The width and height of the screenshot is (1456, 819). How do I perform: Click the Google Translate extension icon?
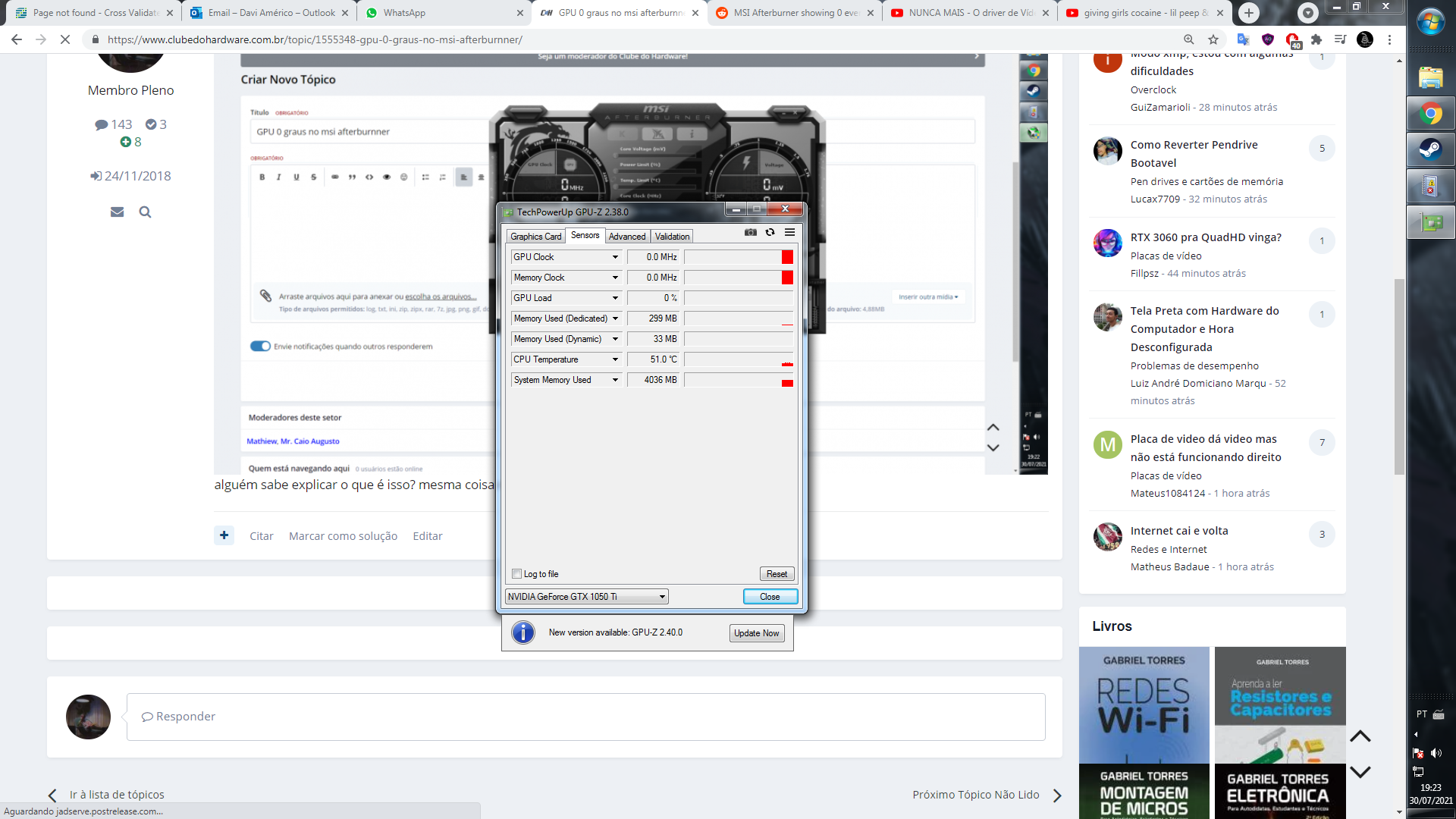[1243, 39]
